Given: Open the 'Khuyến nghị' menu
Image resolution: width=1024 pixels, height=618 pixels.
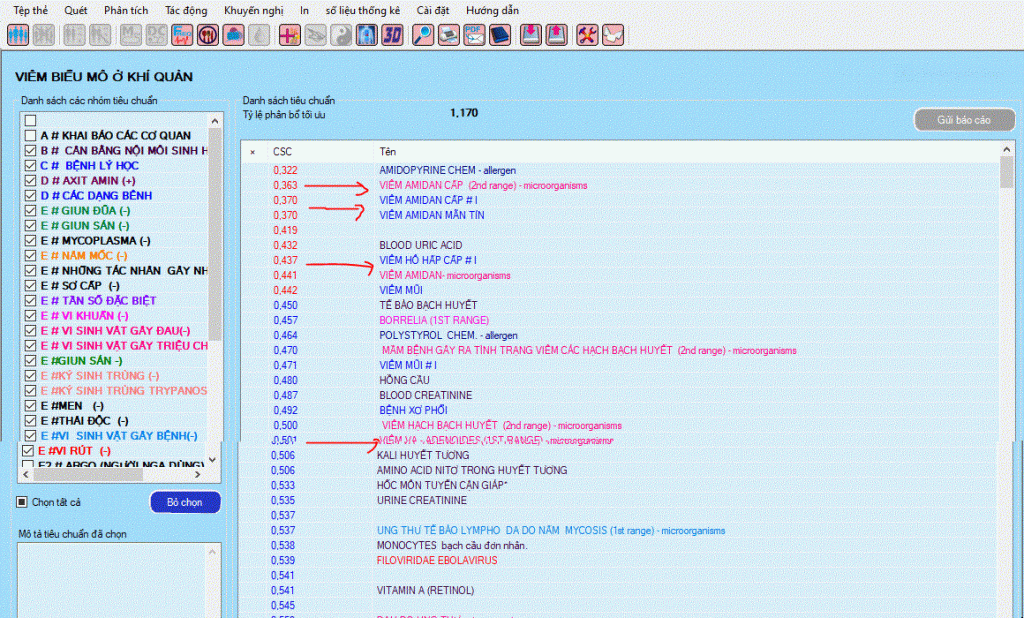Looking at the screenshot, I should [254, 9].
